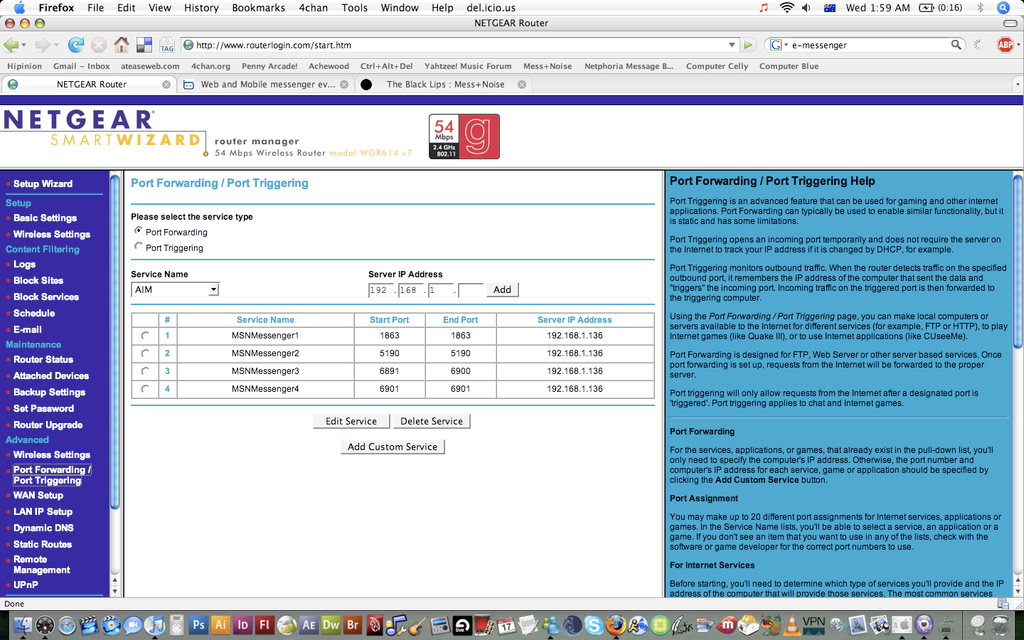Click the last octet field of Server IP
The height and width of the screenshot is (640, 1024).
tap(471, 290)
